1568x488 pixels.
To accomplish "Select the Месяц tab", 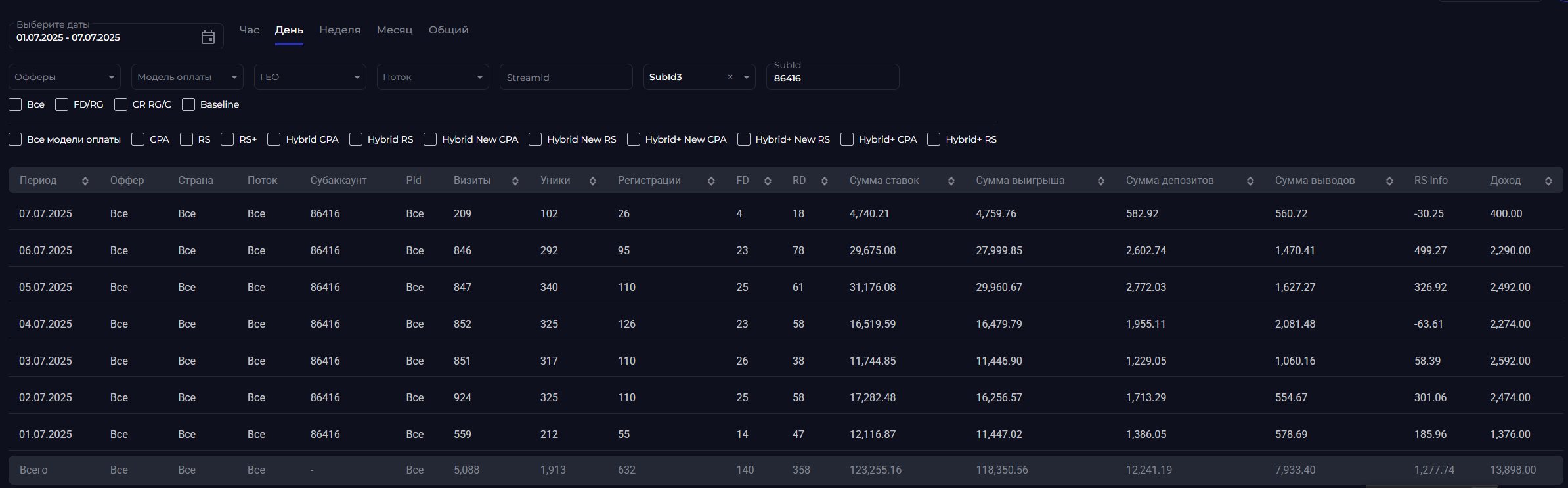I will tap(395, 30).
